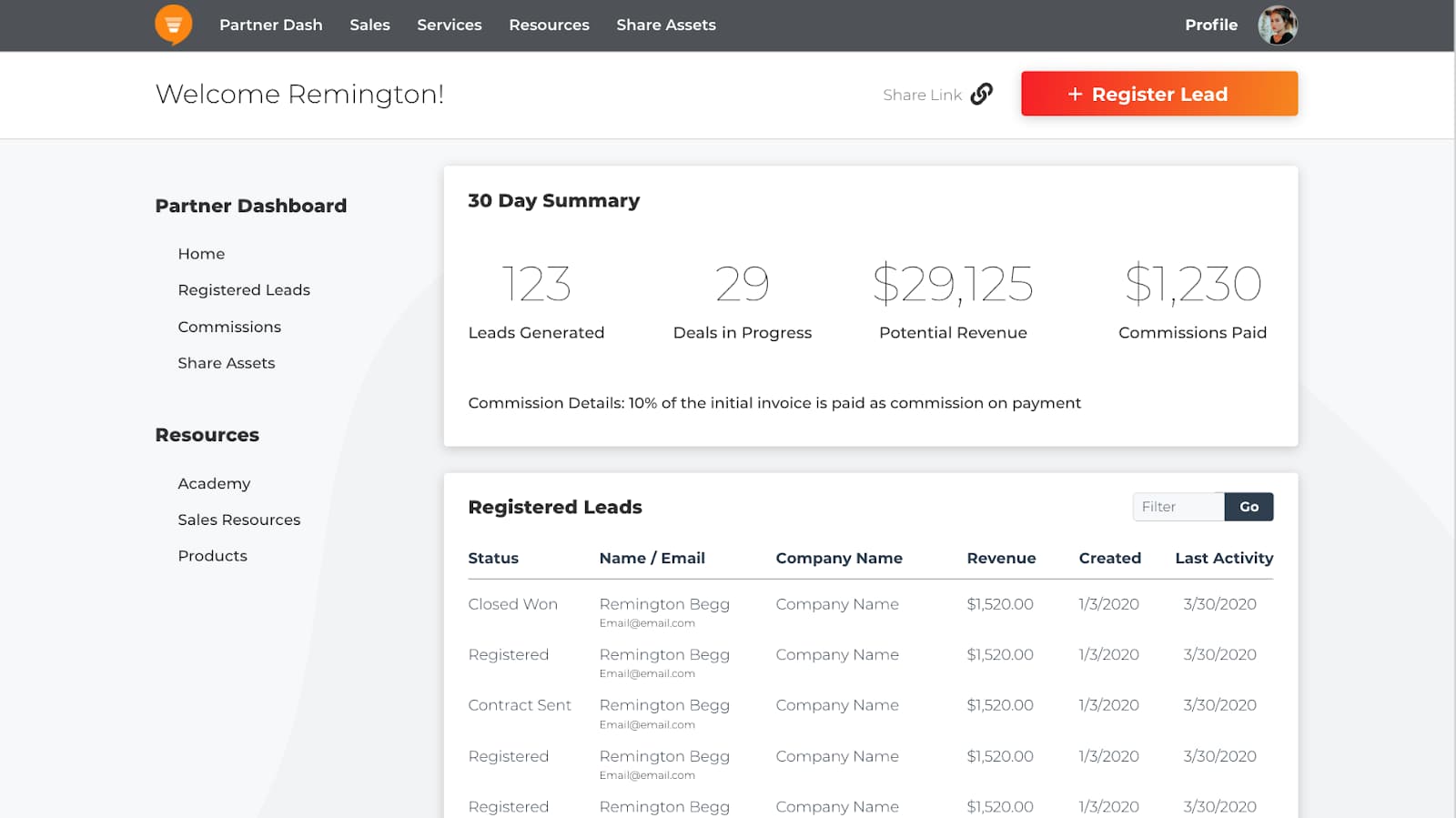
Task: Select Services in the top navigation
Action: pyautogui.click(x=449, y=25)
